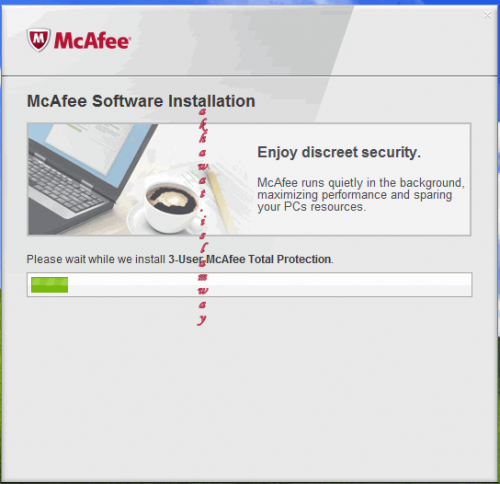Click the McAfee red shield logo
Image resolution: width=500 pixels, height=484 pixels.
pyautogui.click(x=39, y=40)
